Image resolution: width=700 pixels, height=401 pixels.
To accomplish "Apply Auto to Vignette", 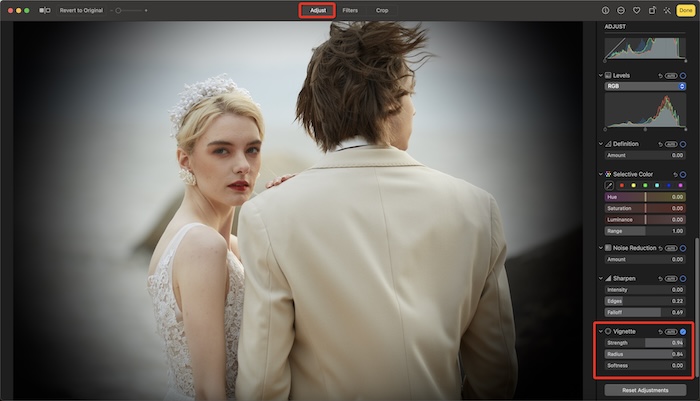I will tap(671, 332).
